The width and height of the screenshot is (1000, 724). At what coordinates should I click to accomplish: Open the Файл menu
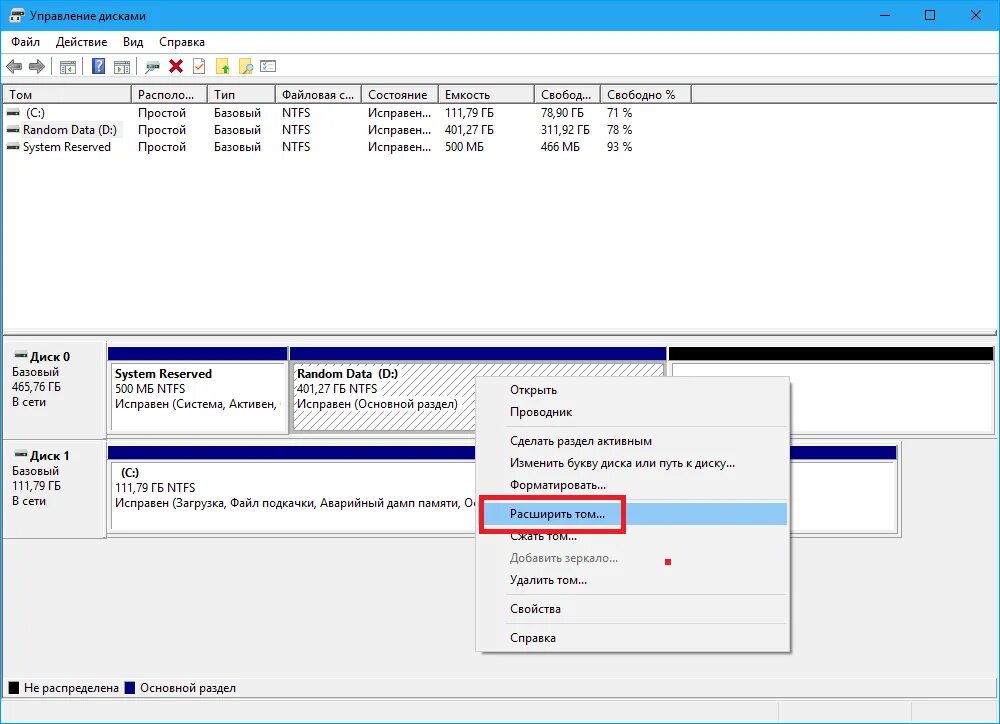click(26, 42)
